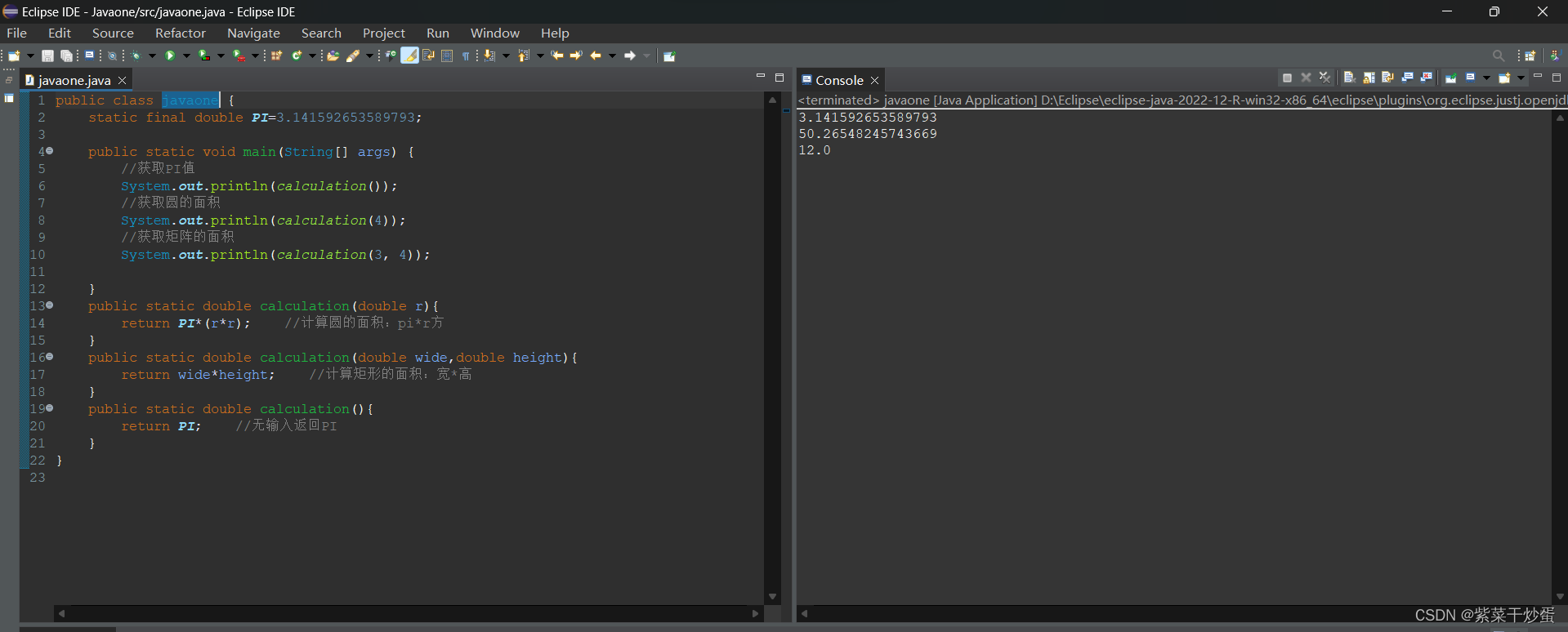Toggle Word Wrap in Console toolbar

click(x=1387, y=78)
